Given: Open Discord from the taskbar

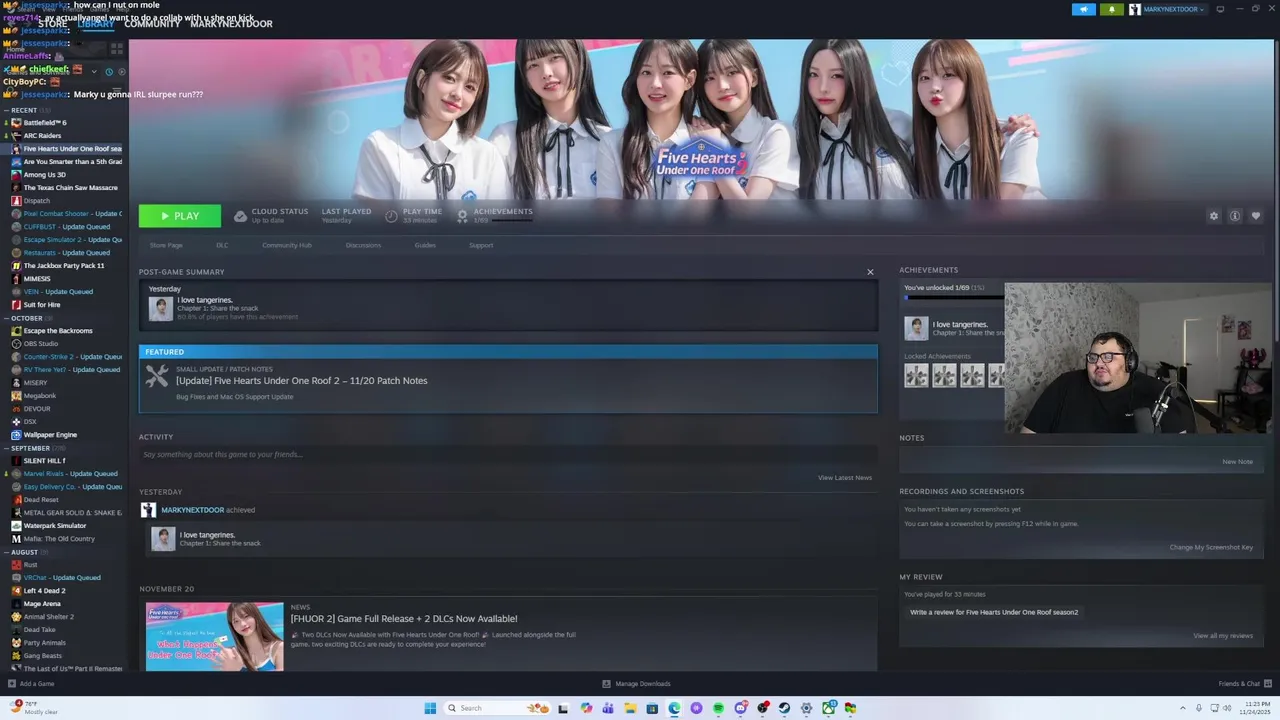Looking at the screenshot, I should point(740,708).
